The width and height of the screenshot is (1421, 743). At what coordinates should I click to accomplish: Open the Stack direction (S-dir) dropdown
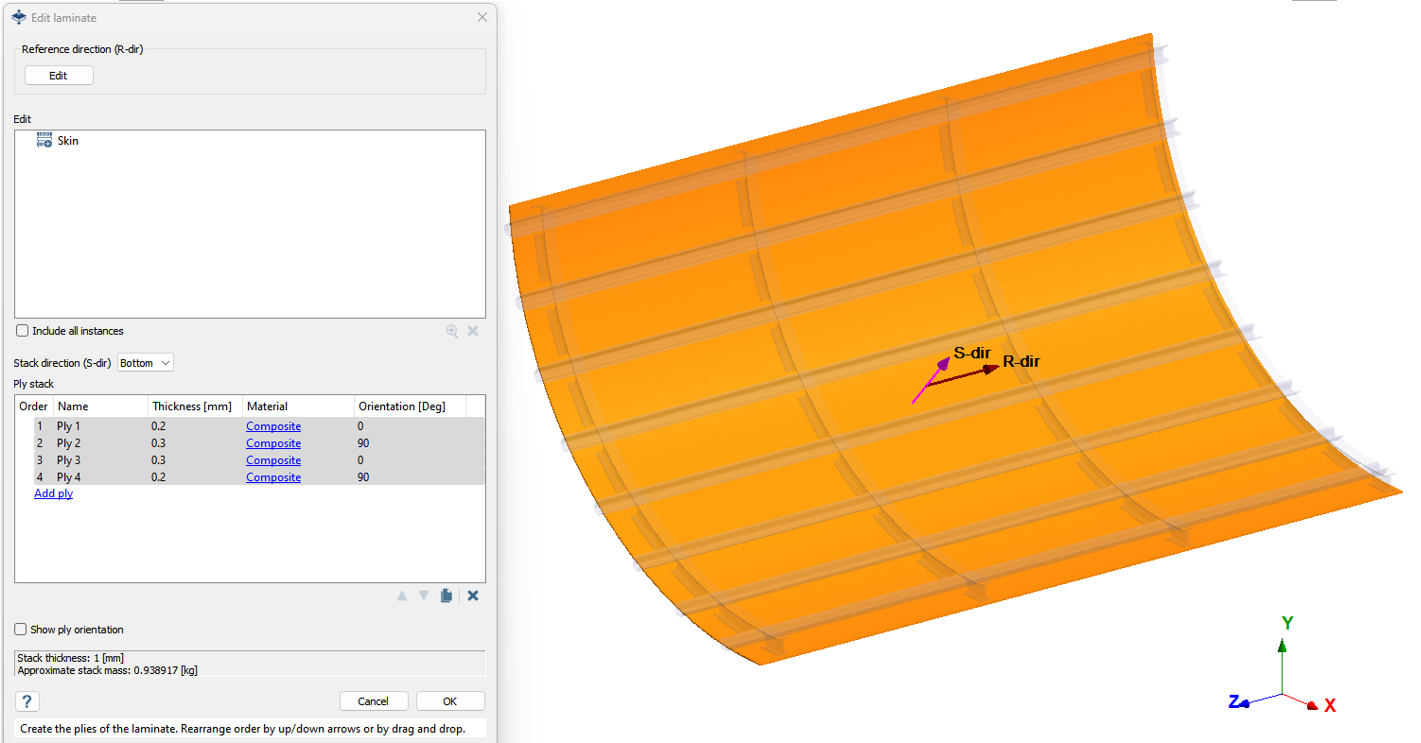pyautogui.click(x=145, y=363)
